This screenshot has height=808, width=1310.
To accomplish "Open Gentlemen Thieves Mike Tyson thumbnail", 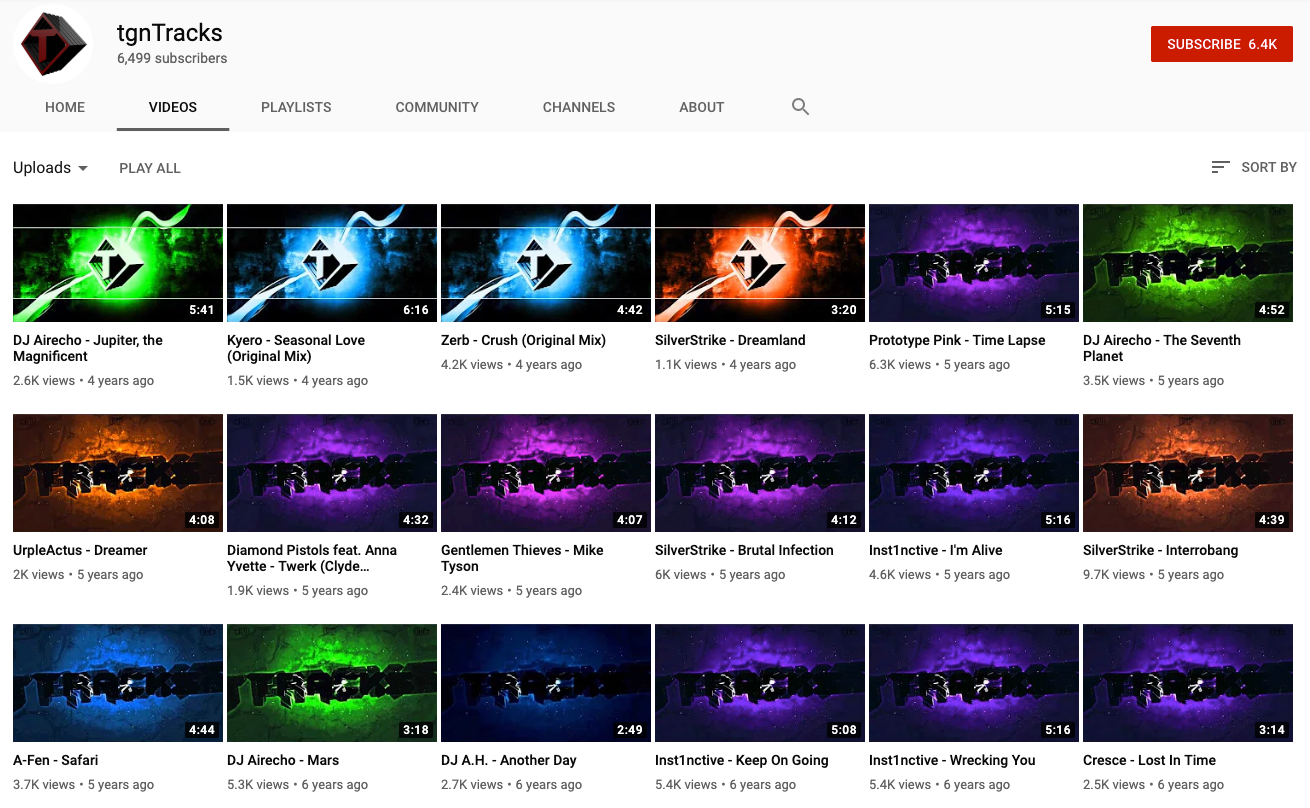I will point(546,473).
